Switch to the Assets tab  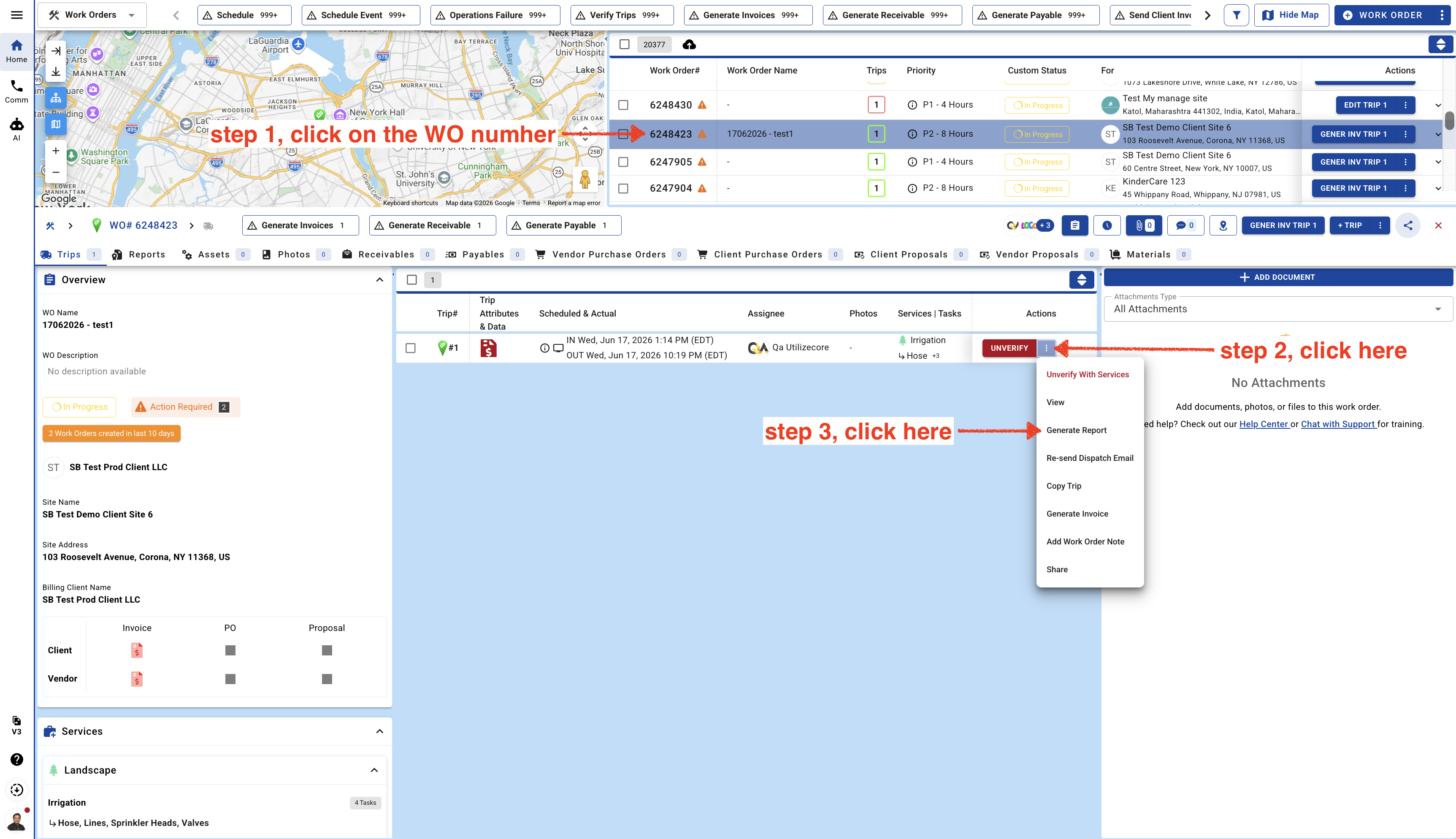click(x=216, y=255)
